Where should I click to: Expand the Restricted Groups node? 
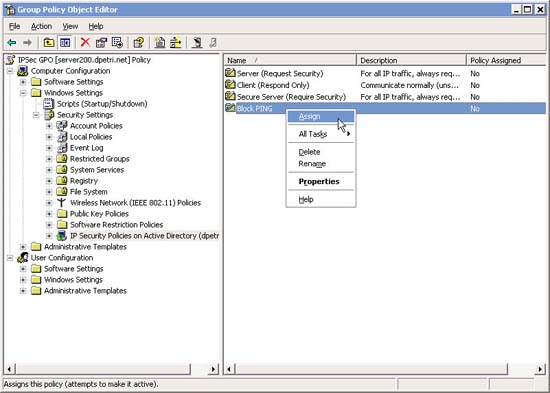click(x=49, y=159)
